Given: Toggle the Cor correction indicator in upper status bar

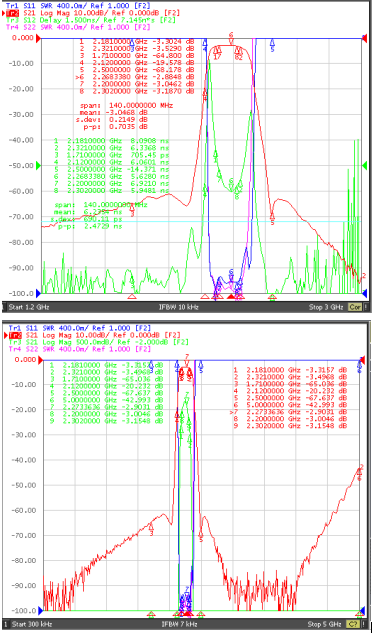Looking at the screenshot, I should (x=355, y=307).
